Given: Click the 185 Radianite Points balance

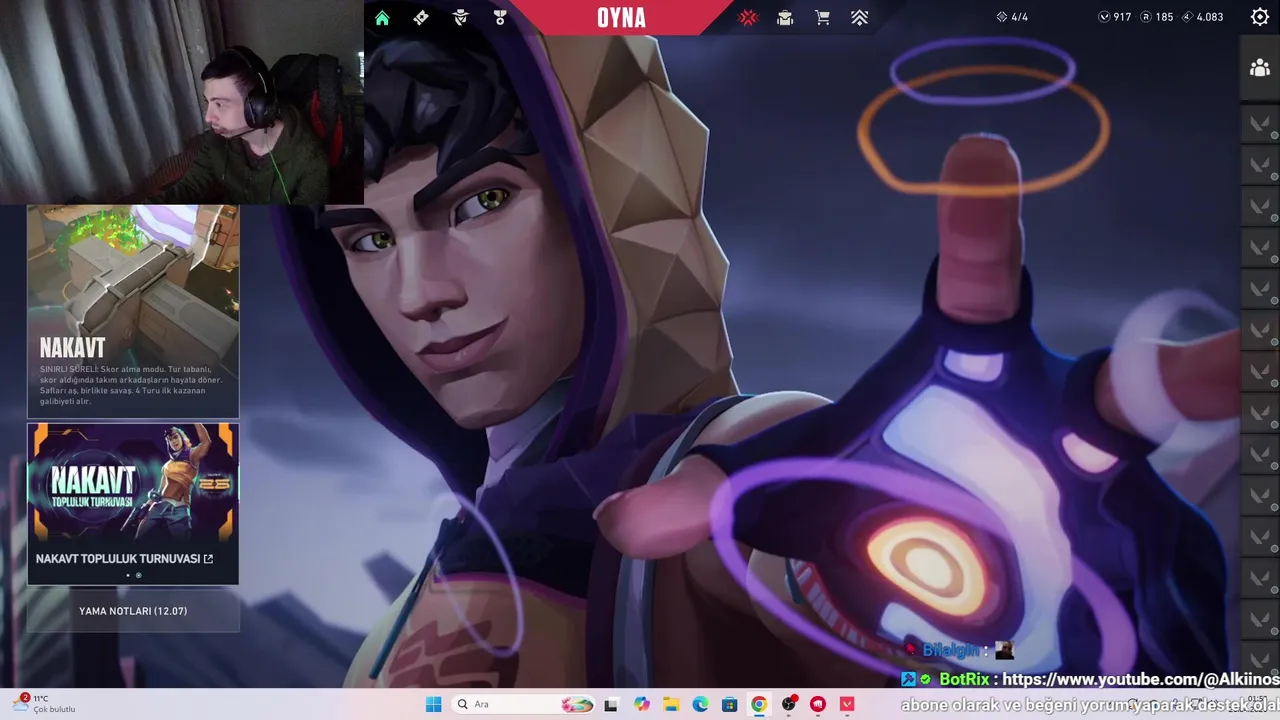Looking at the screenshot, I should [x=1156, y=17].
